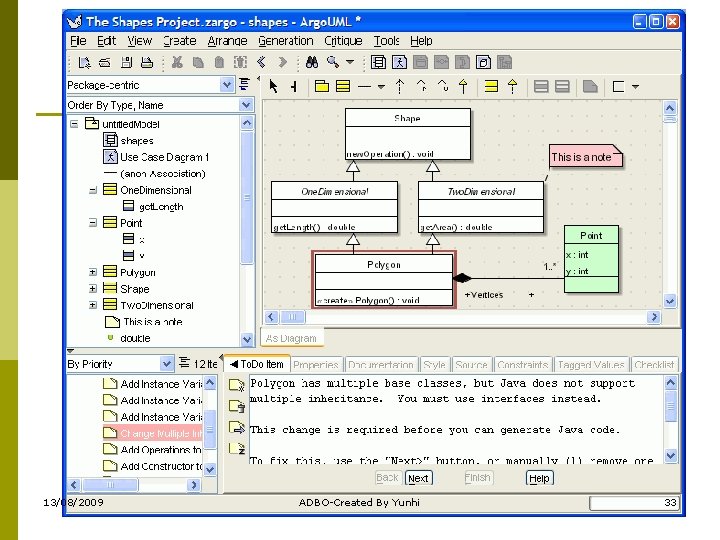Select the Use Case Diagram 1 tree item
Screen dimensions: 720x540
[x=156, y=157]
